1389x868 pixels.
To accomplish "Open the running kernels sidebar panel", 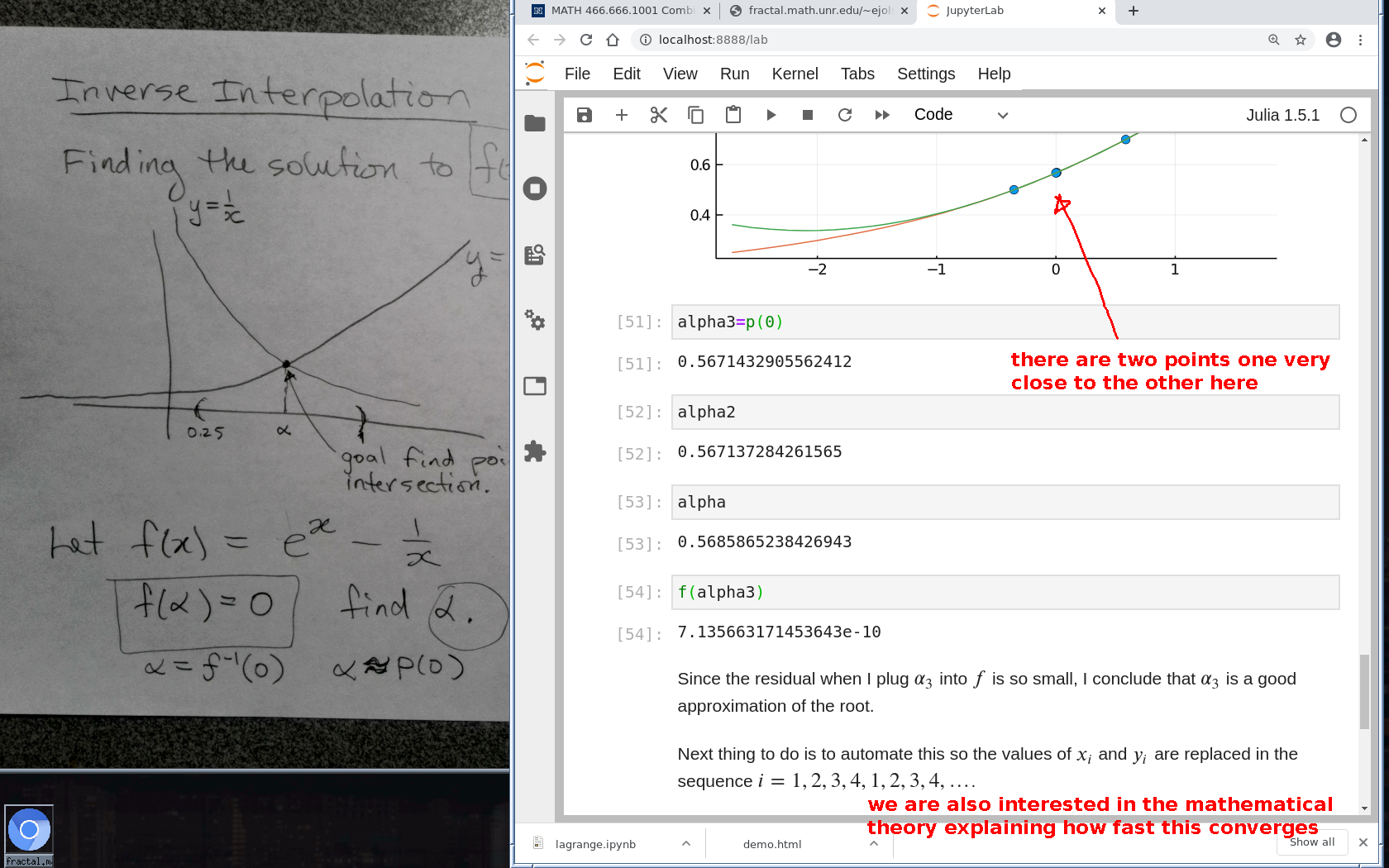I will click(535, 188).
